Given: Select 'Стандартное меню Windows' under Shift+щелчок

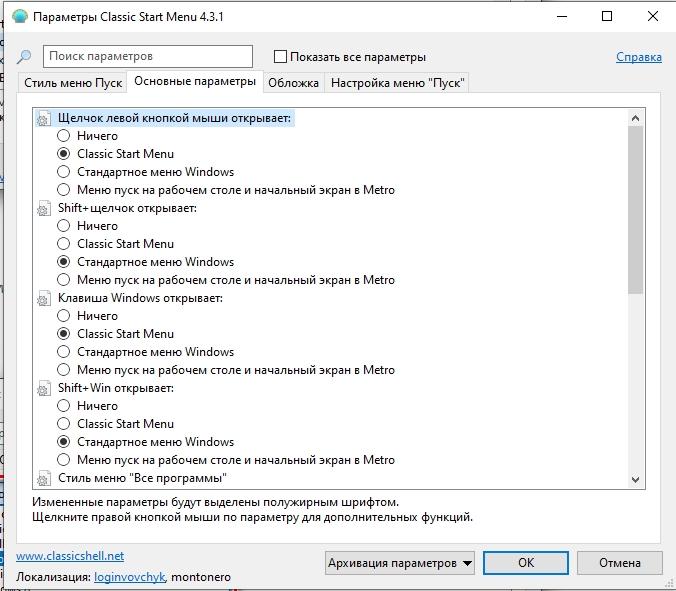Looking at the screenshot, I should point(63,262).
